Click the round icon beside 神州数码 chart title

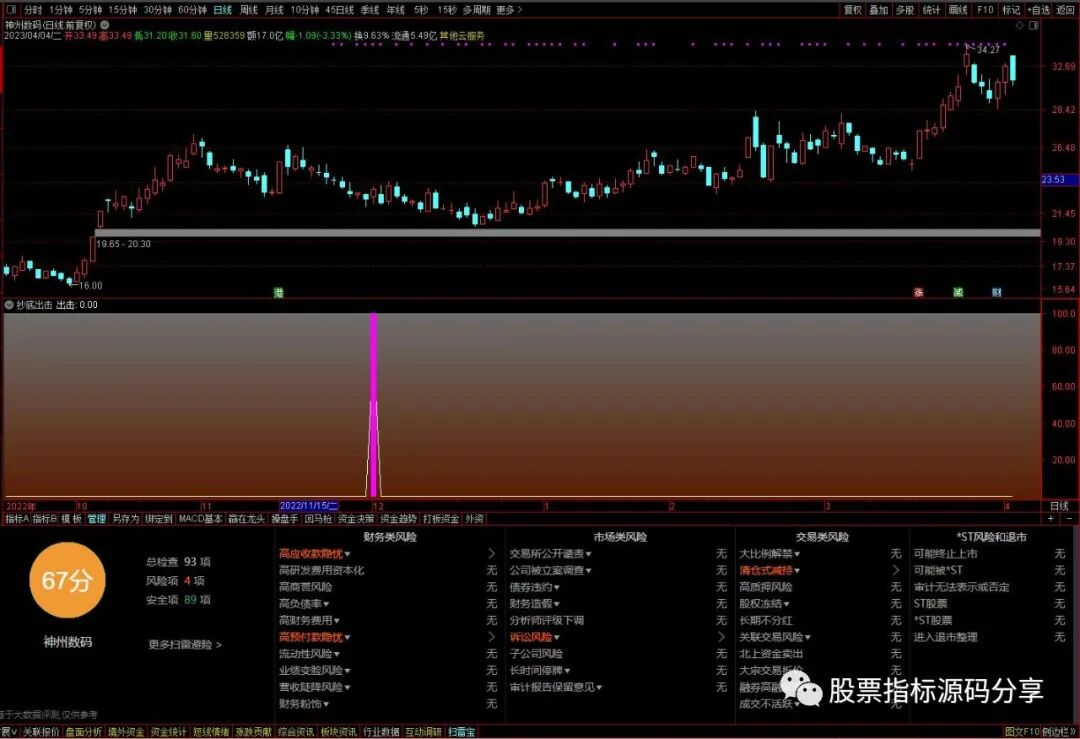(105, 25)
